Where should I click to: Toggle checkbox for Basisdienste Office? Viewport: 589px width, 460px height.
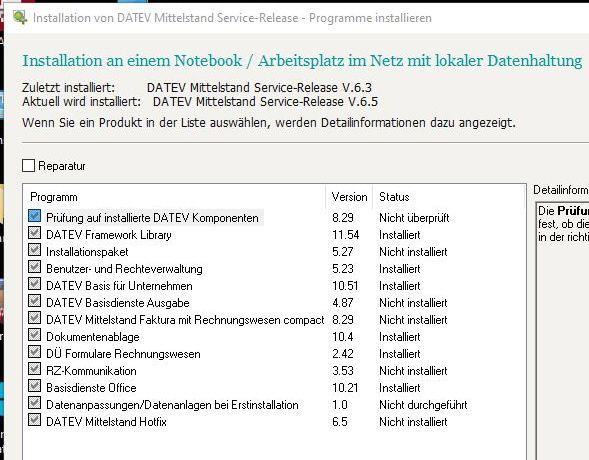pyautogui.click(x=35, y=386)
